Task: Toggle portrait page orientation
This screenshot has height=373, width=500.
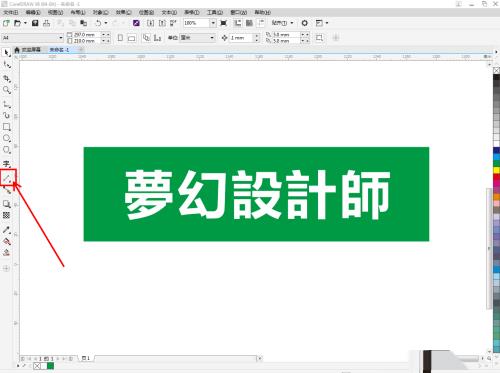Action: (120, 38)
